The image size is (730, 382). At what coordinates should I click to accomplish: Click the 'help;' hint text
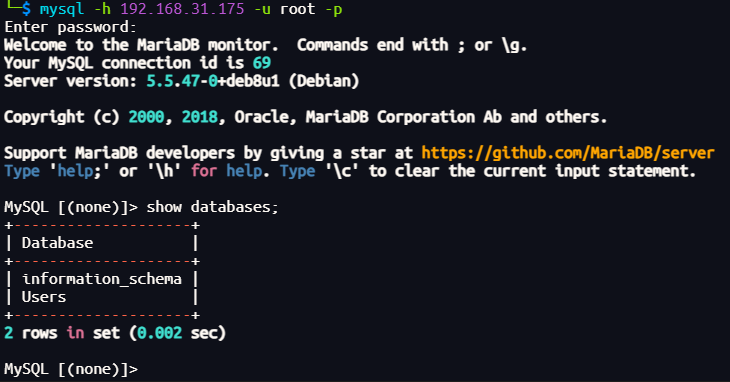point(79,171)
